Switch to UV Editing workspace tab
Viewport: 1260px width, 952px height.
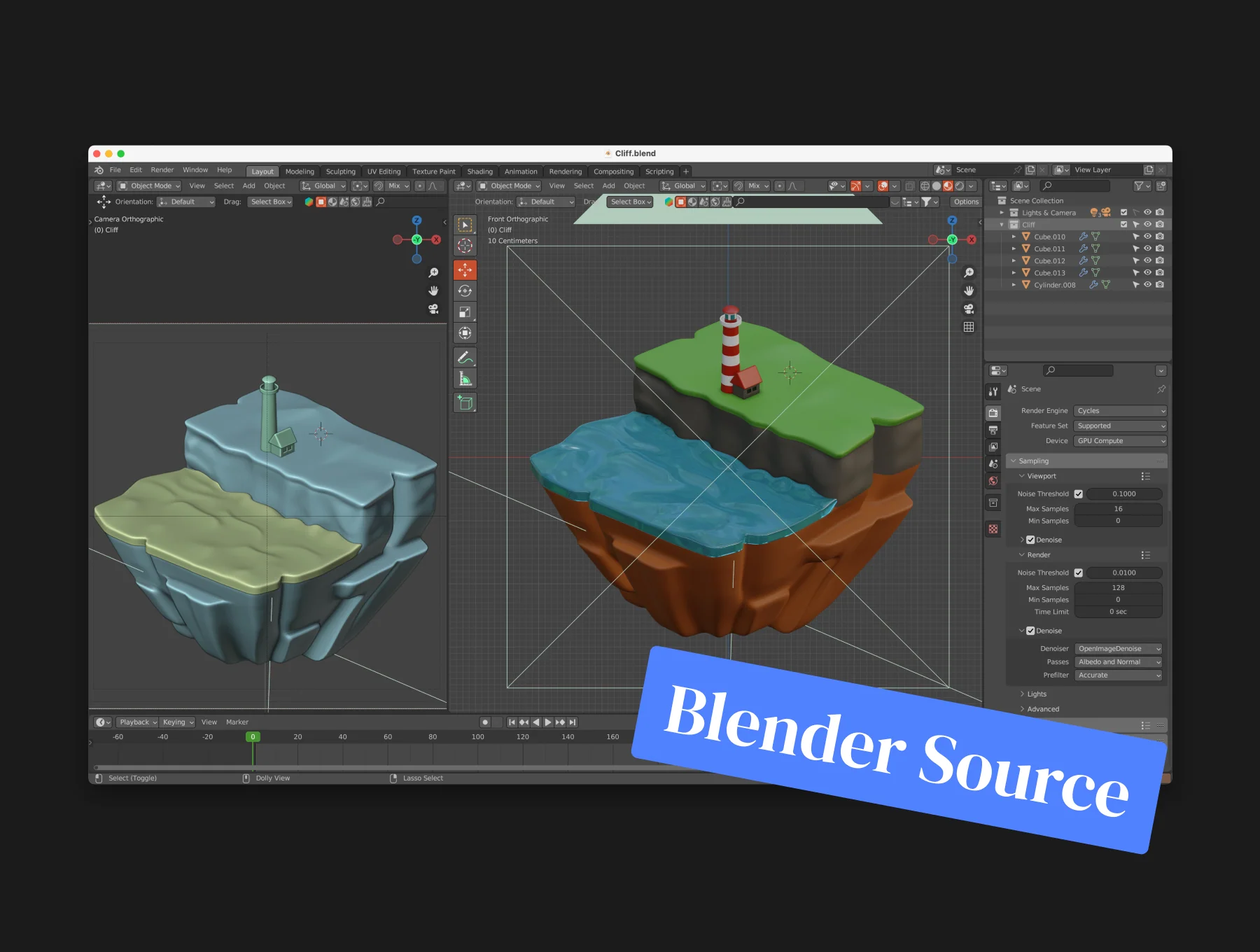pyautogui.click(x=384, y=171)
